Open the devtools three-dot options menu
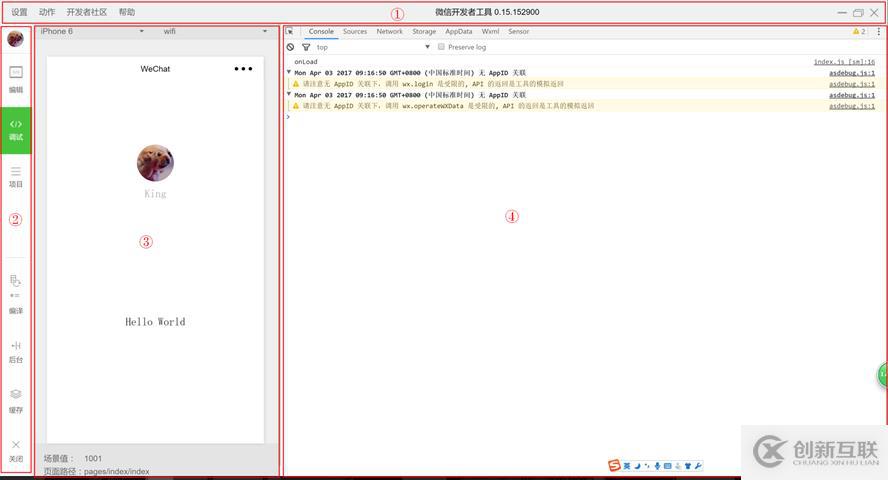This screenshot has height=480, width=888. [878, 32]
